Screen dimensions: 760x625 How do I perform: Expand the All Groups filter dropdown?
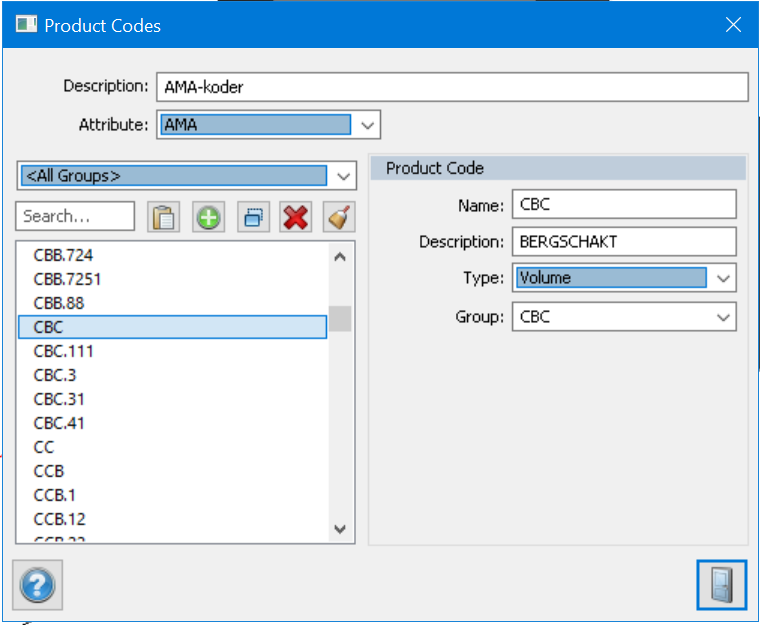[343, 176]
